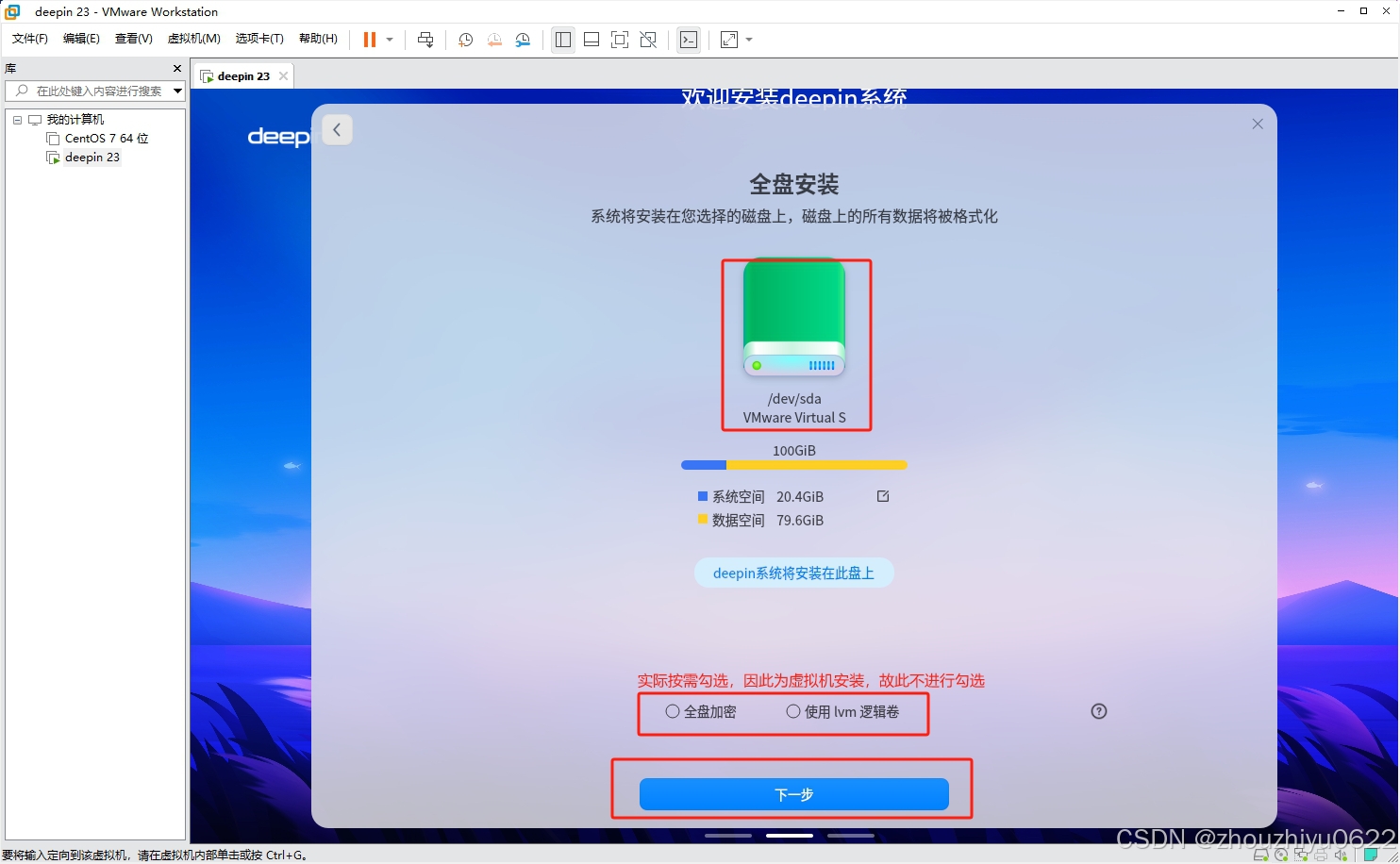Go back using the installer's back arrow
Screen dimensions: 1400x864
pos(337,129)
